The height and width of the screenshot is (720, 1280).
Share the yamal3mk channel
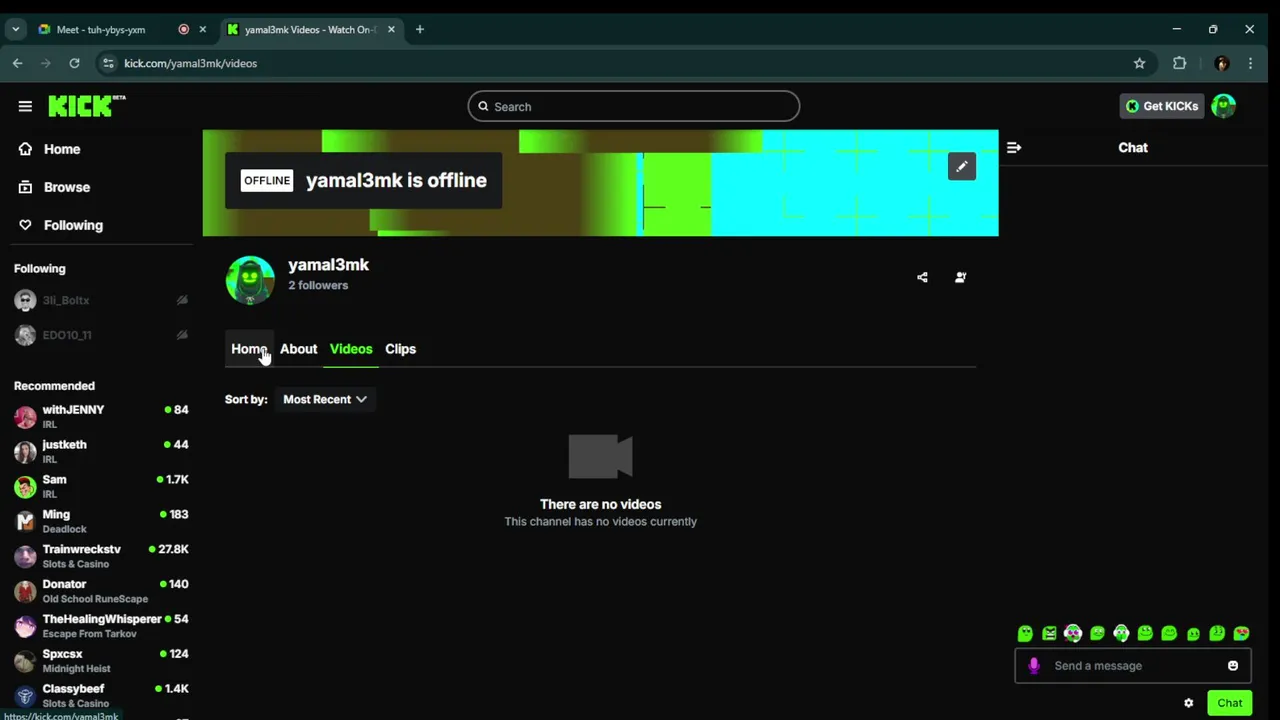coord(922,277)
